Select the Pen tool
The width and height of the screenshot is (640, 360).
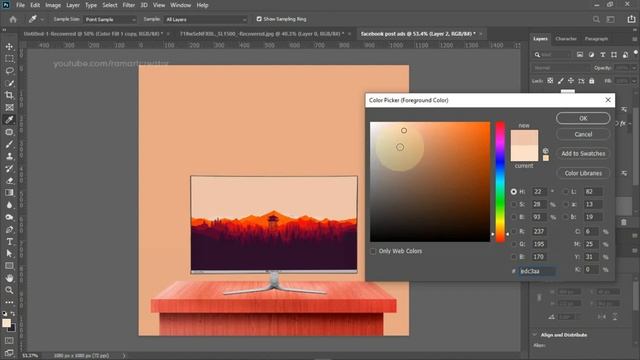[9, 229]
